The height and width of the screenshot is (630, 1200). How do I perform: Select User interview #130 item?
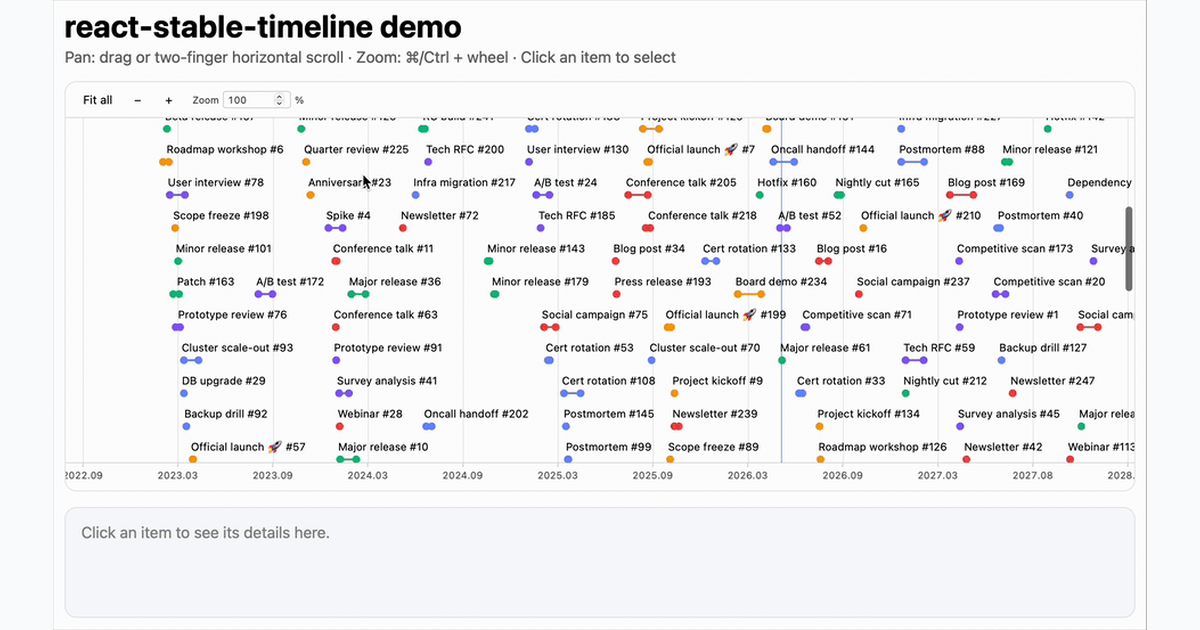pyautogui.click(x=578, y=149)
